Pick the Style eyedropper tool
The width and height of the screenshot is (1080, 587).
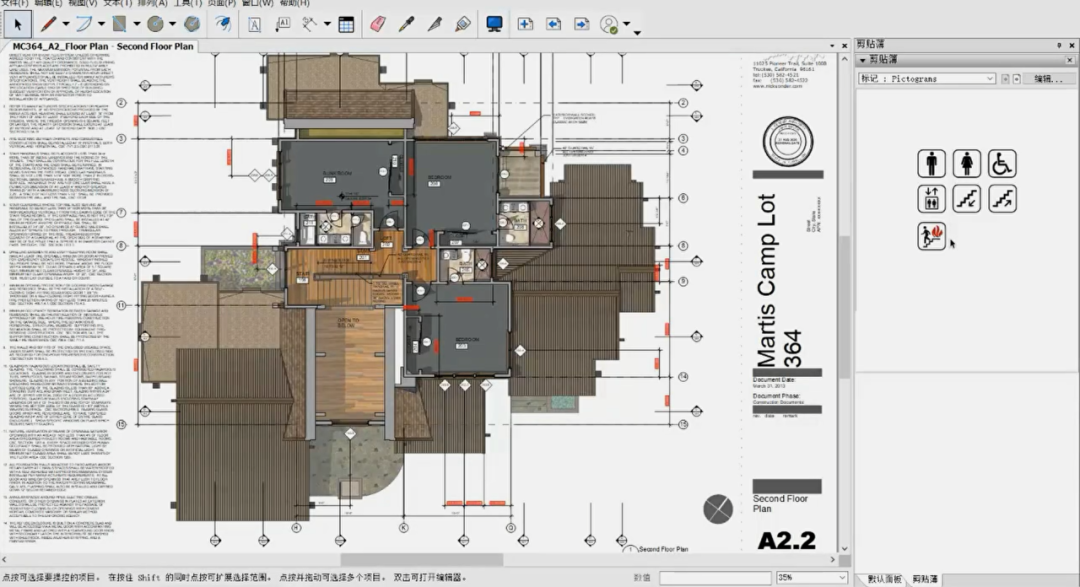click(406, 25)
